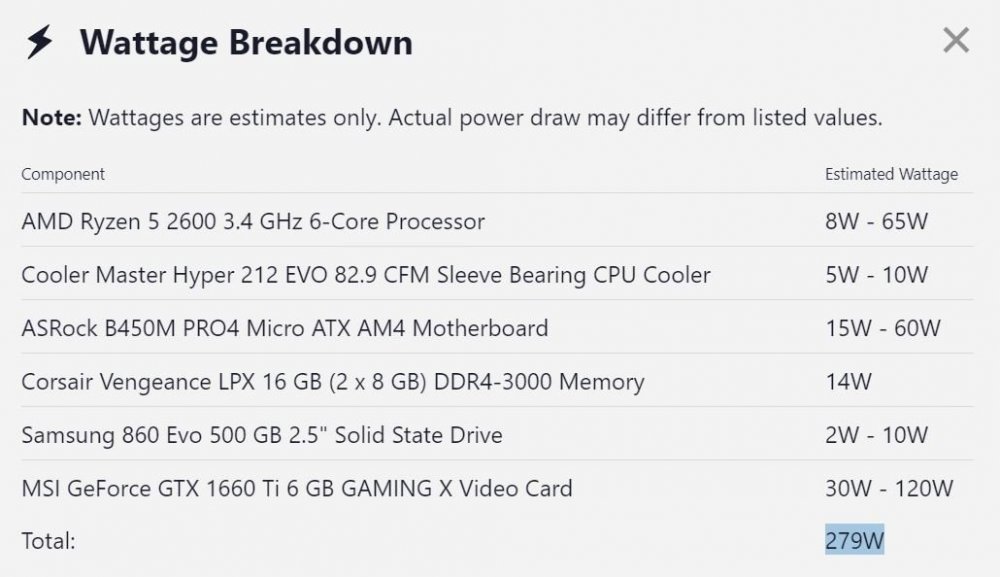Click the 30W - 120W video card wattage
The width and height of the screenshot is (1000, 577).
click(889, 488)
